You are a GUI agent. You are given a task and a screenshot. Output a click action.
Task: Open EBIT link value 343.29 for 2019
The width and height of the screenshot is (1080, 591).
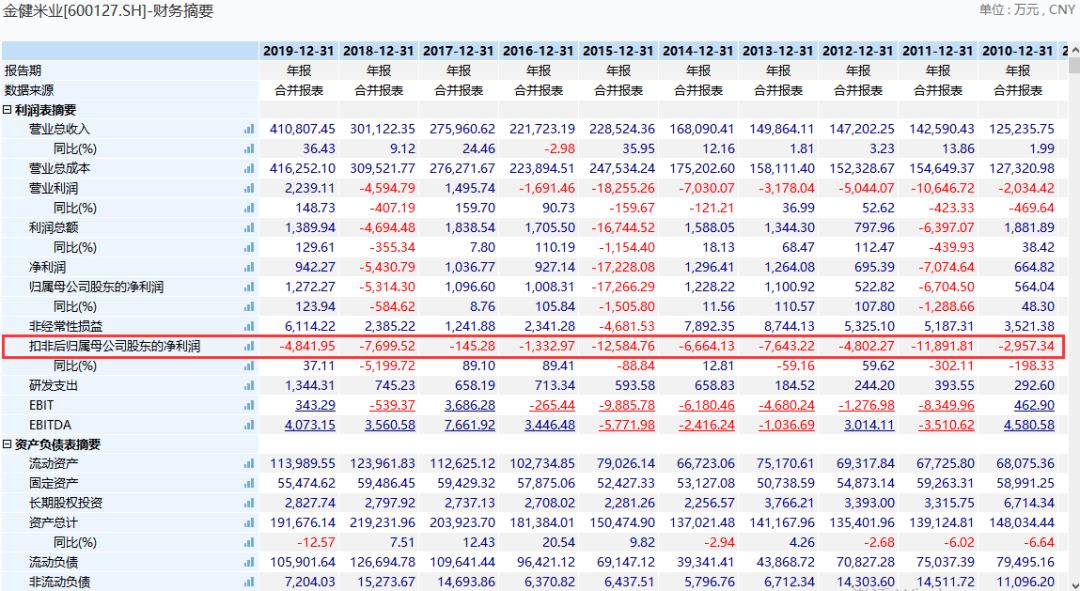[315, 405]
